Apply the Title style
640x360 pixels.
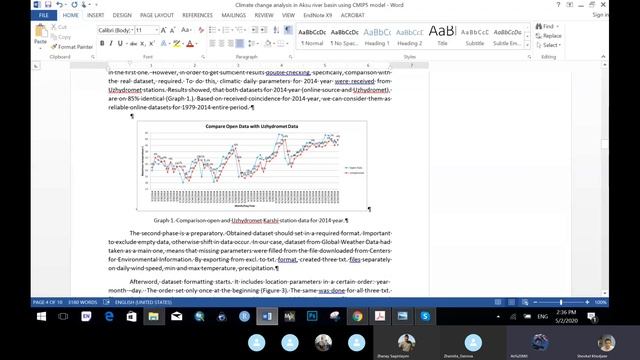[442, 36]
